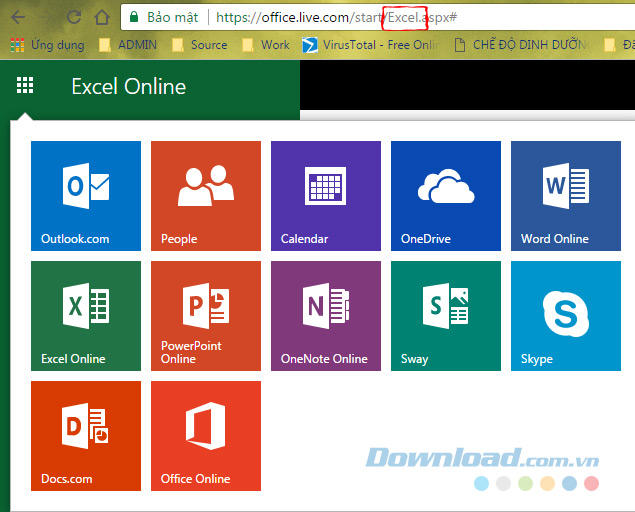The width and height of the screenshot is (635, 512).
Task: Reload the page with refresh button
Action: (x=74, y=17)
